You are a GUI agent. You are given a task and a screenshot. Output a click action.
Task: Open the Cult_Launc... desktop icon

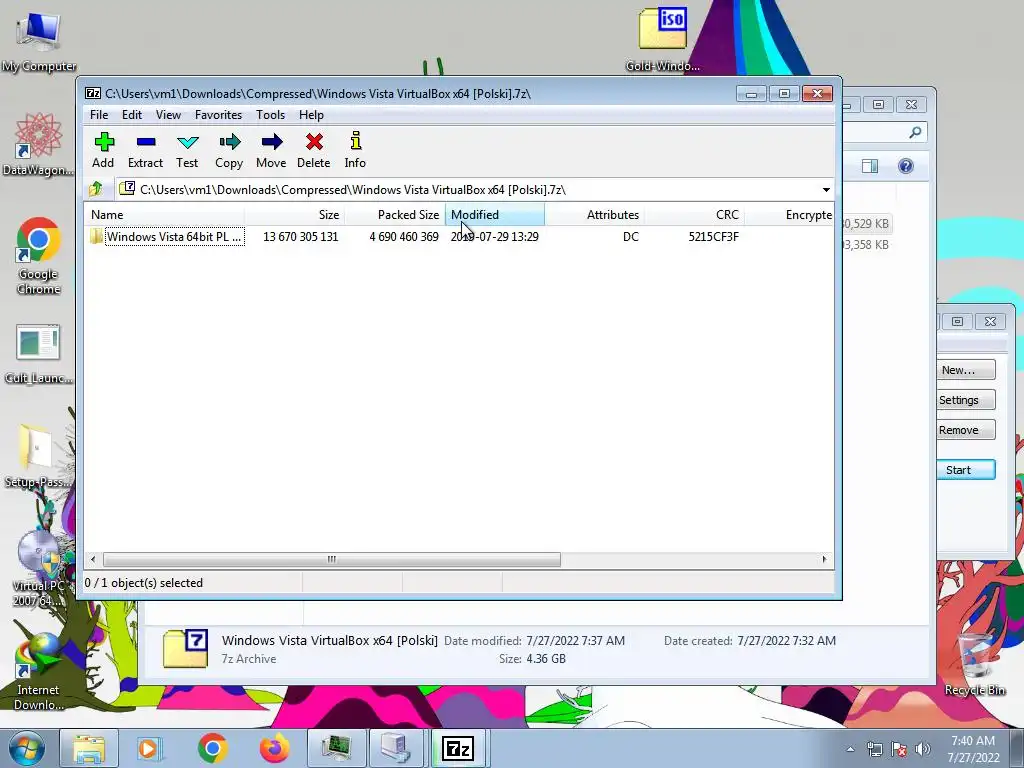click(39, 353)
